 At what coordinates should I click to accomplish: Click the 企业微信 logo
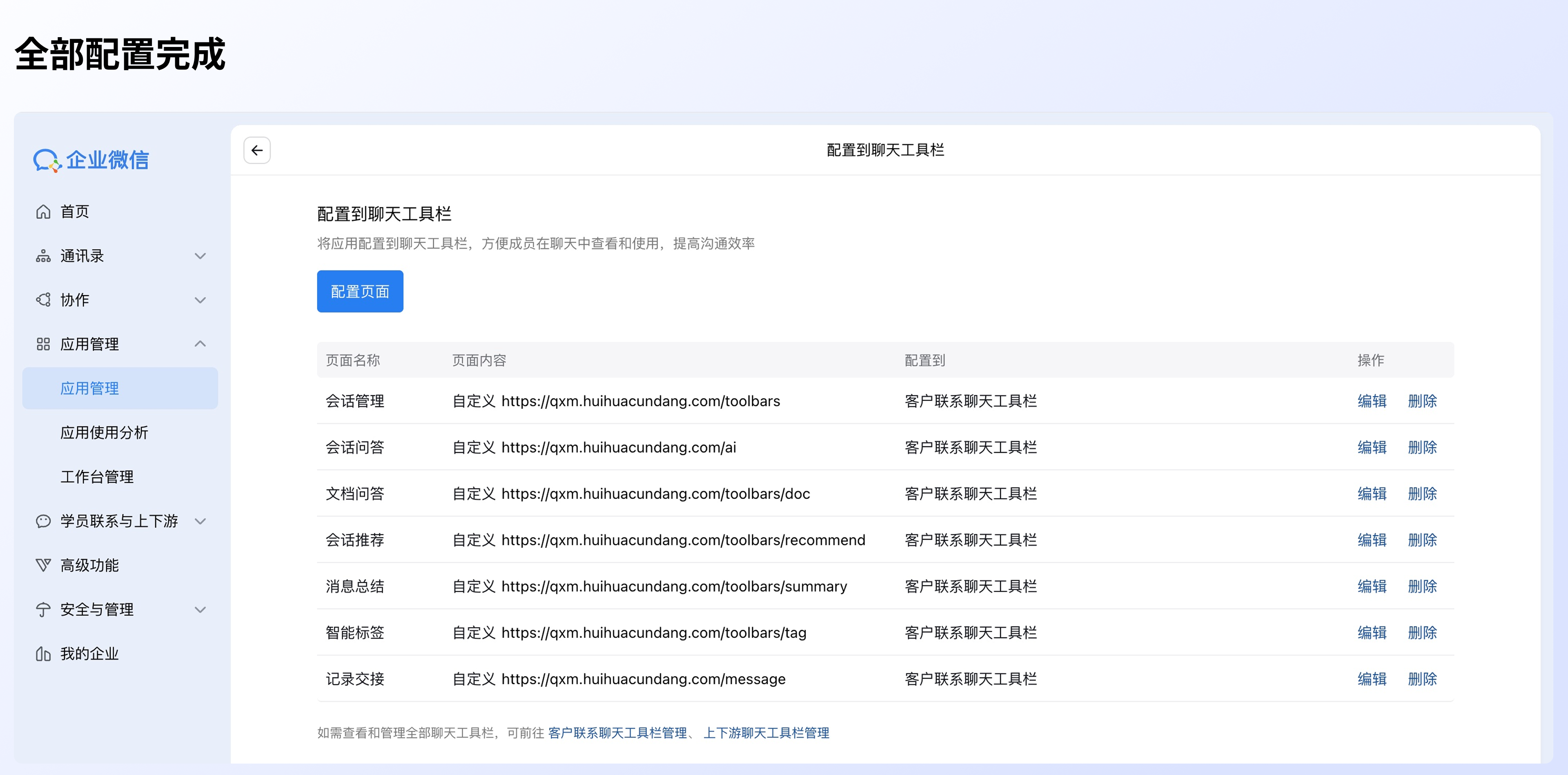[91, 160]
